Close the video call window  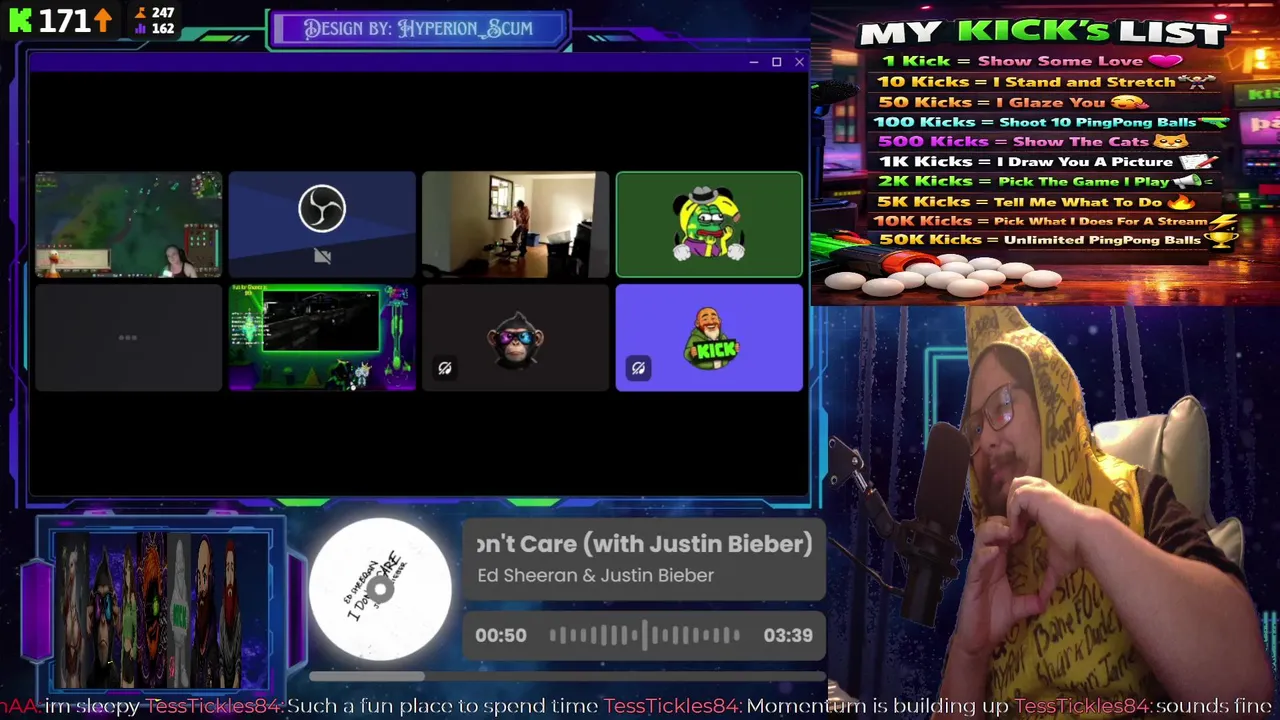click(x=799, y=62)
